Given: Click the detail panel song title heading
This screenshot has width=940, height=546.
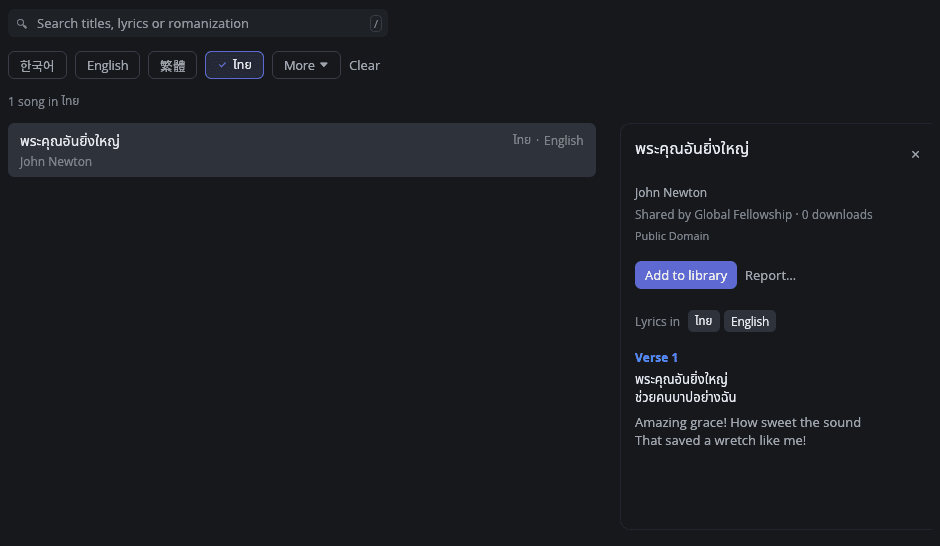Looking at the screenshot, I should [692, 149].
